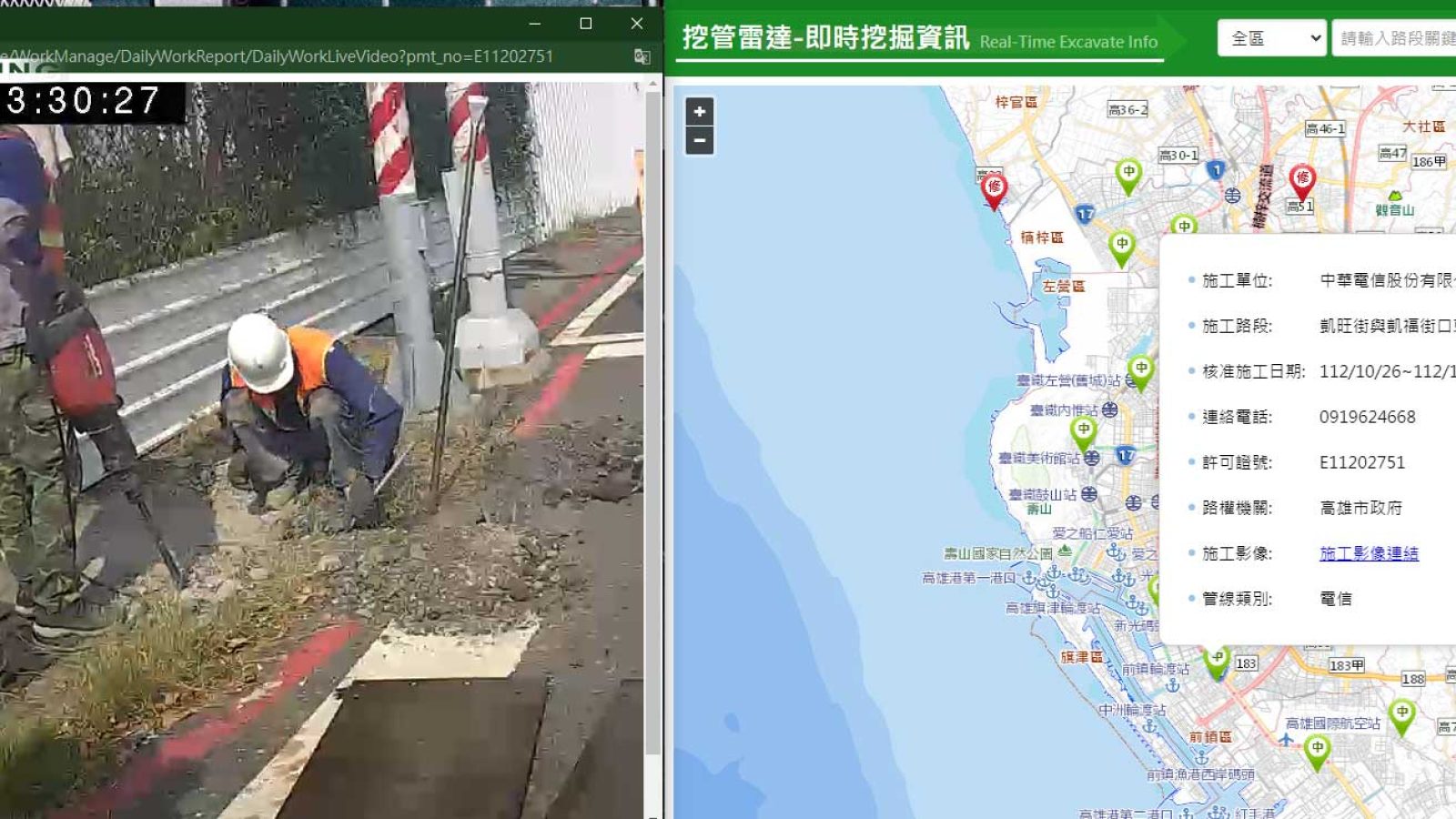Viewport: 1456px width, 819px height.
Task: Click the green 中 marker beside 臺鐵左營(舊城)站
Action: point(1141,370)
